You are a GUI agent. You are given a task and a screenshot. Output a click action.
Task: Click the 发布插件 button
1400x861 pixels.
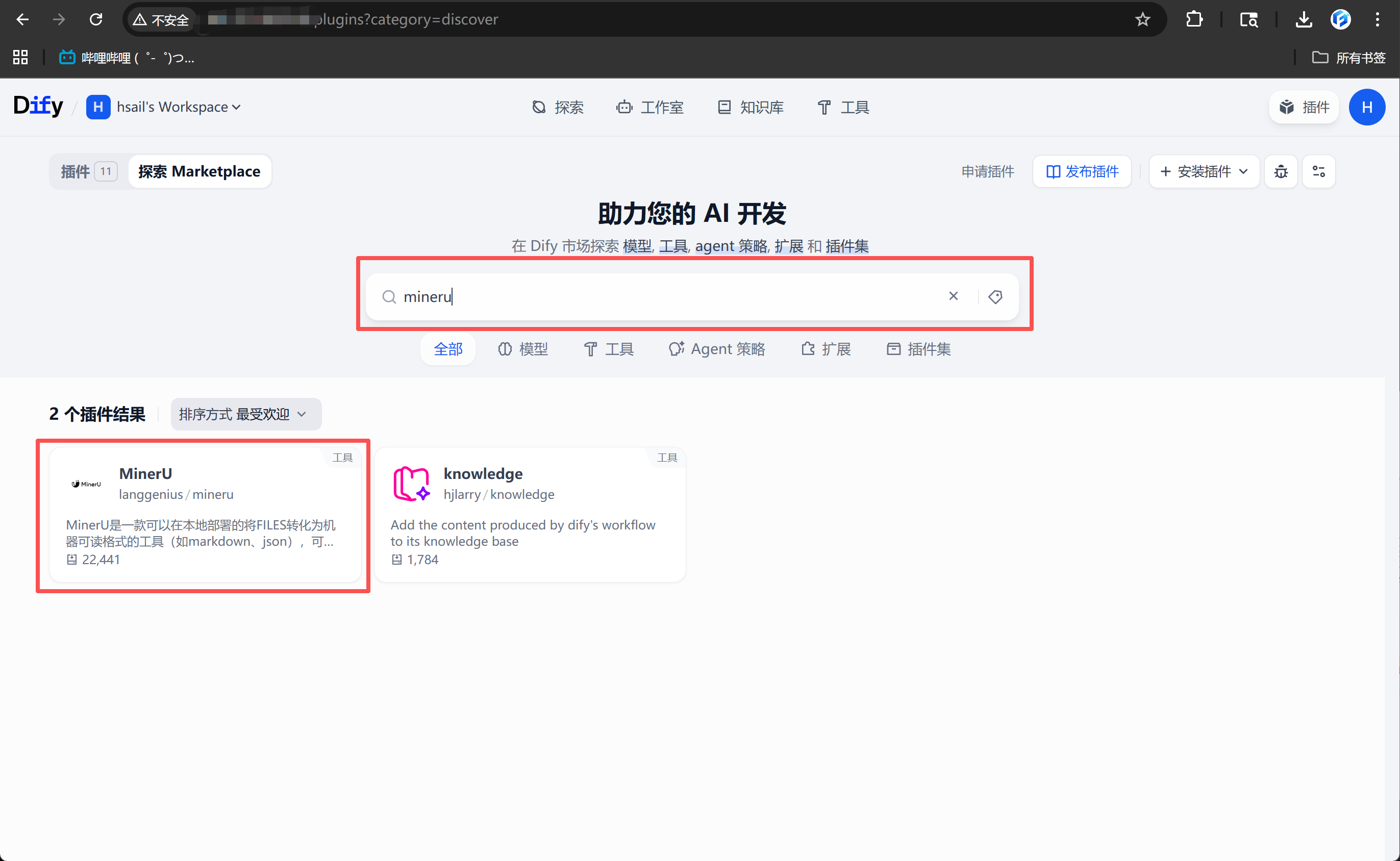[x=1082, y=171]
